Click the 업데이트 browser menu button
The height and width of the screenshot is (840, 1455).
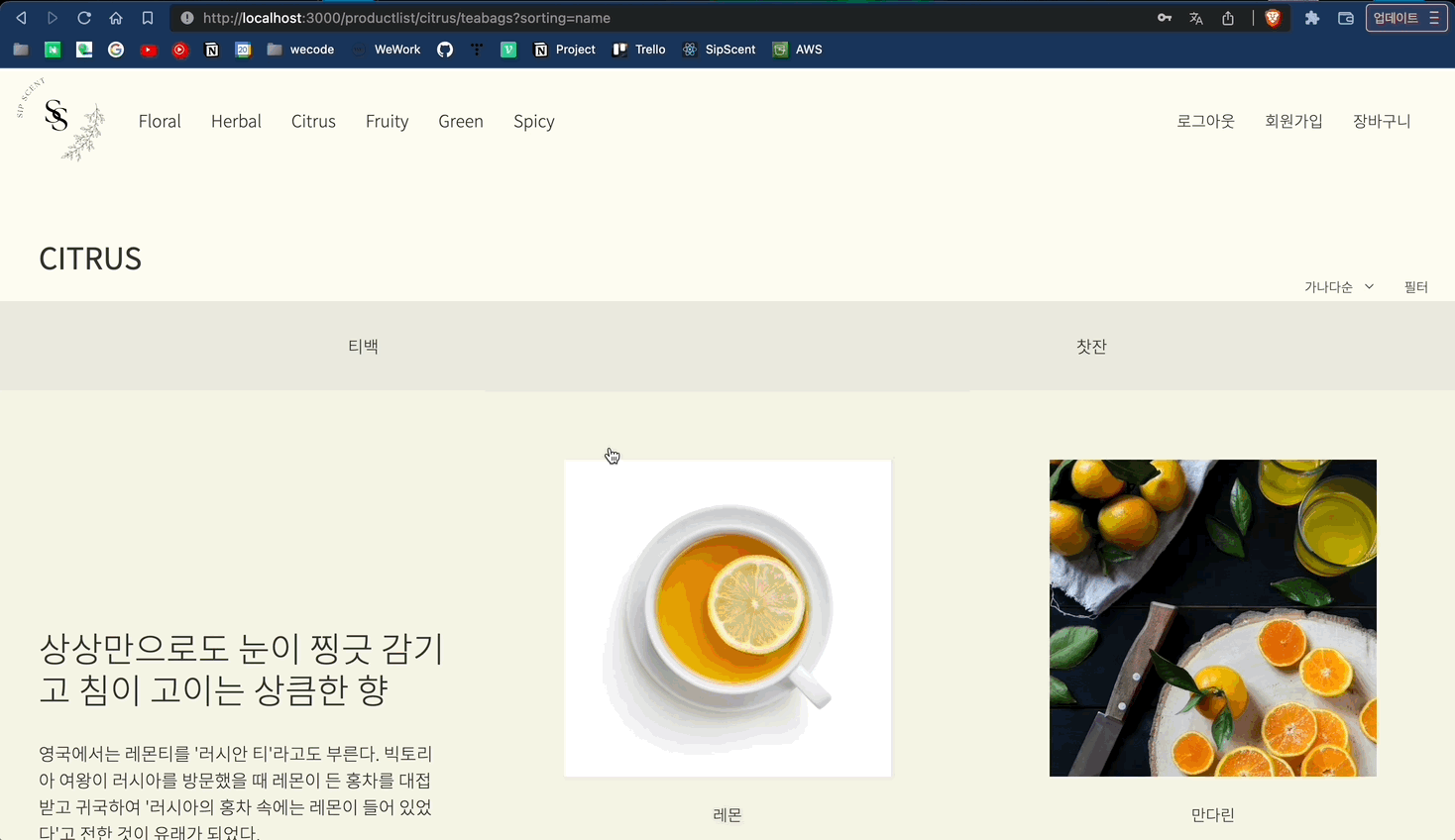(1406, 18)
